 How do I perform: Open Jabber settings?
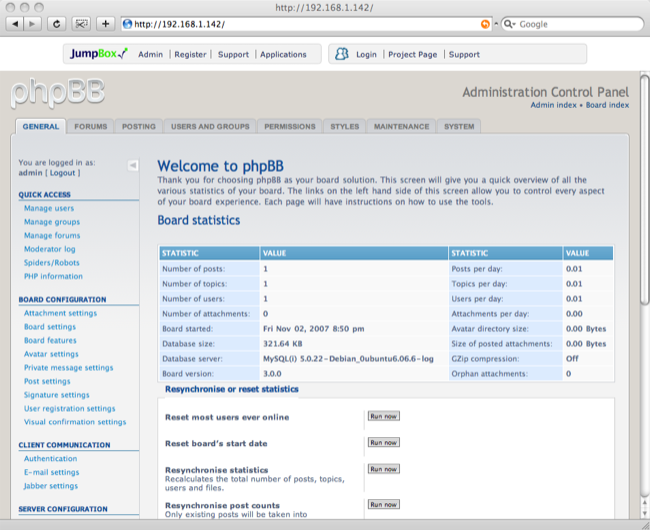[51, 486]
